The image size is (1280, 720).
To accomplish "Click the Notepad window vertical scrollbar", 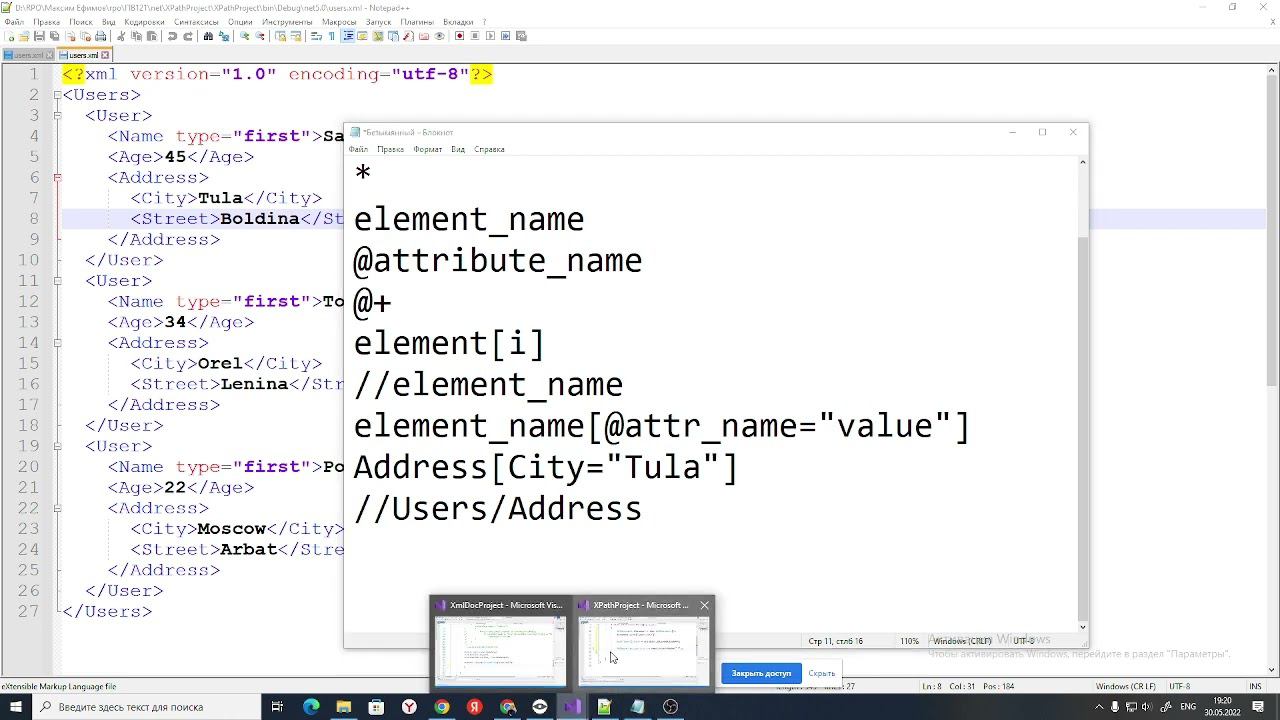I will point(1082,394).
